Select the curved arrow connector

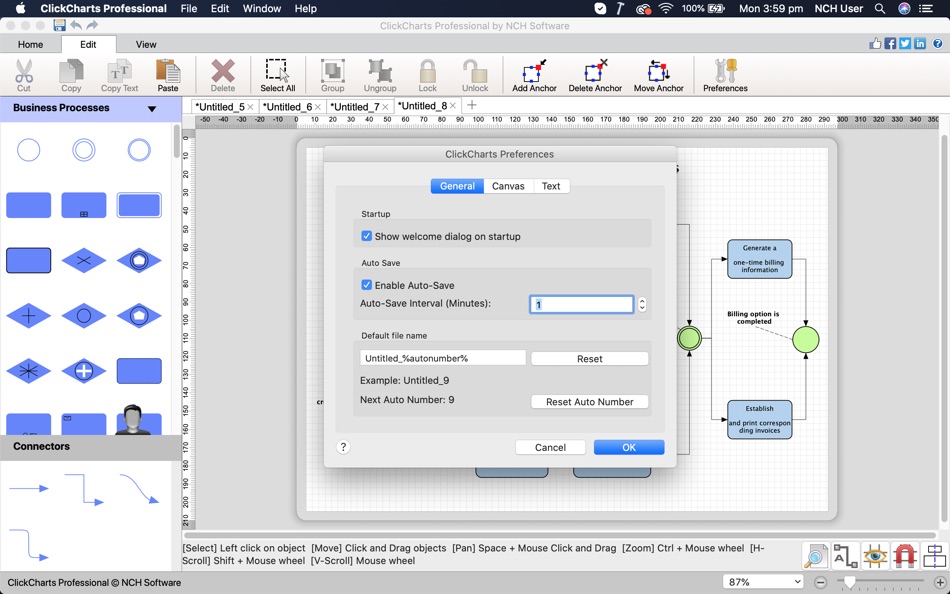(x=139, y=489)
